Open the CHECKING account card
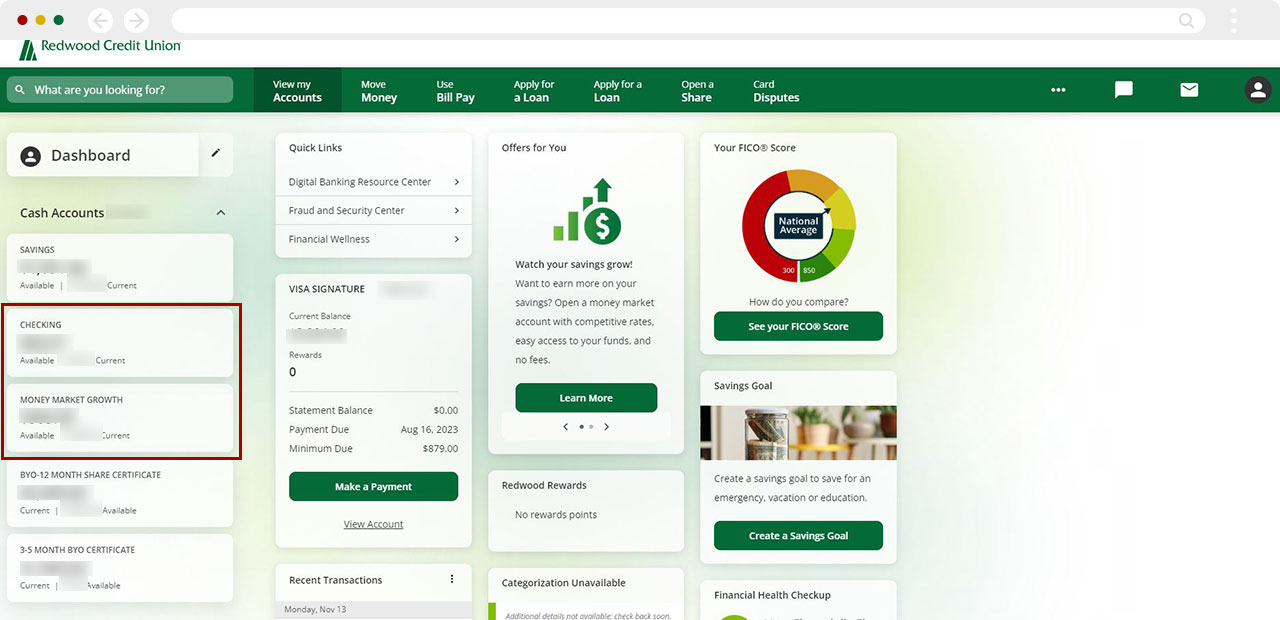 (120, 343)
